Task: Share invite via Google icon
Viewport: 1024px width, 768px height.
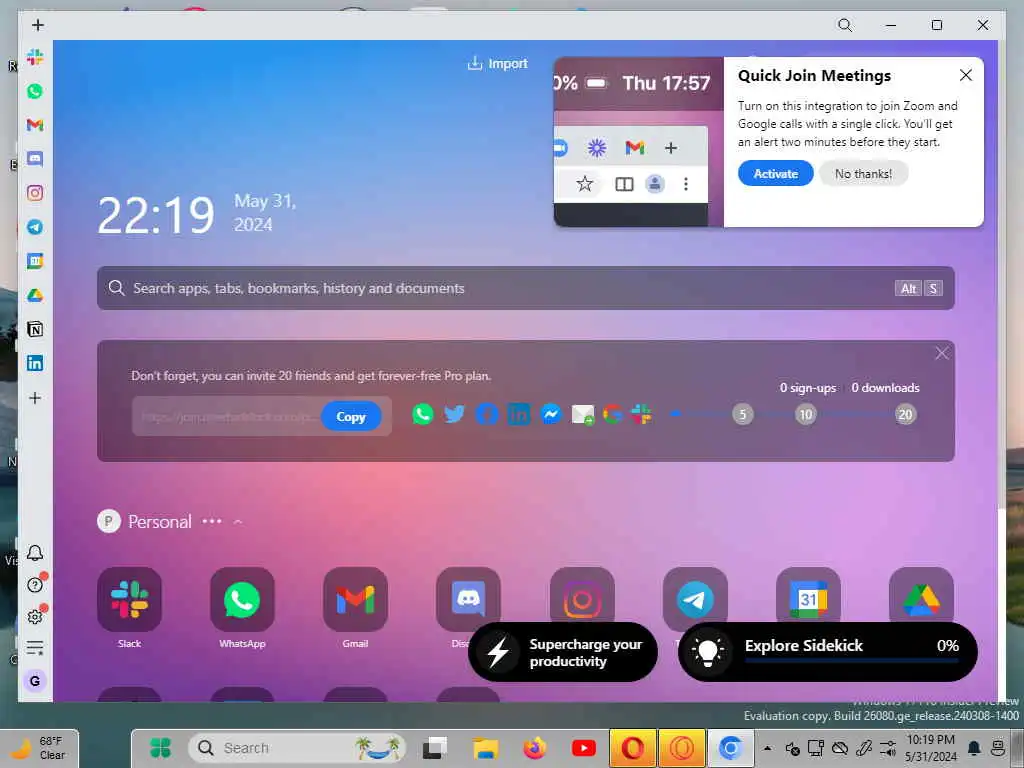Action: 612,414
